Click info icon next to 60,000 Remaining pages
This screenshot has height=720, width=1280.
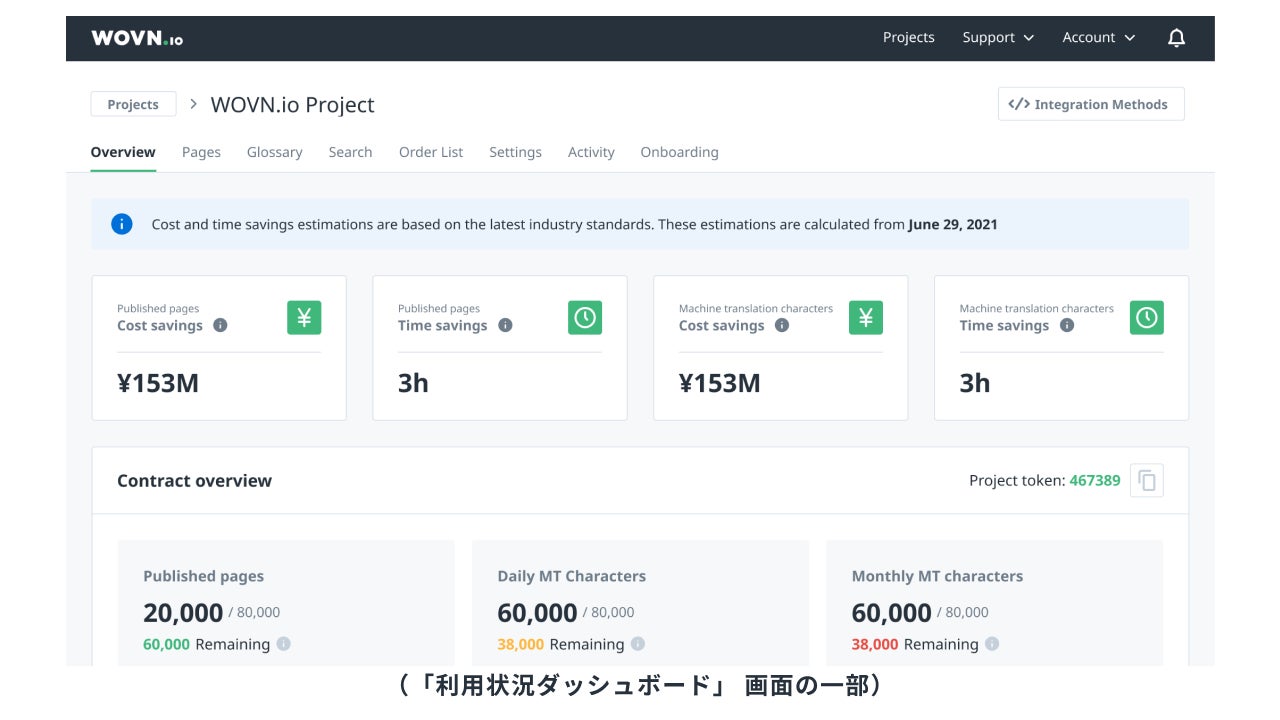284,644
